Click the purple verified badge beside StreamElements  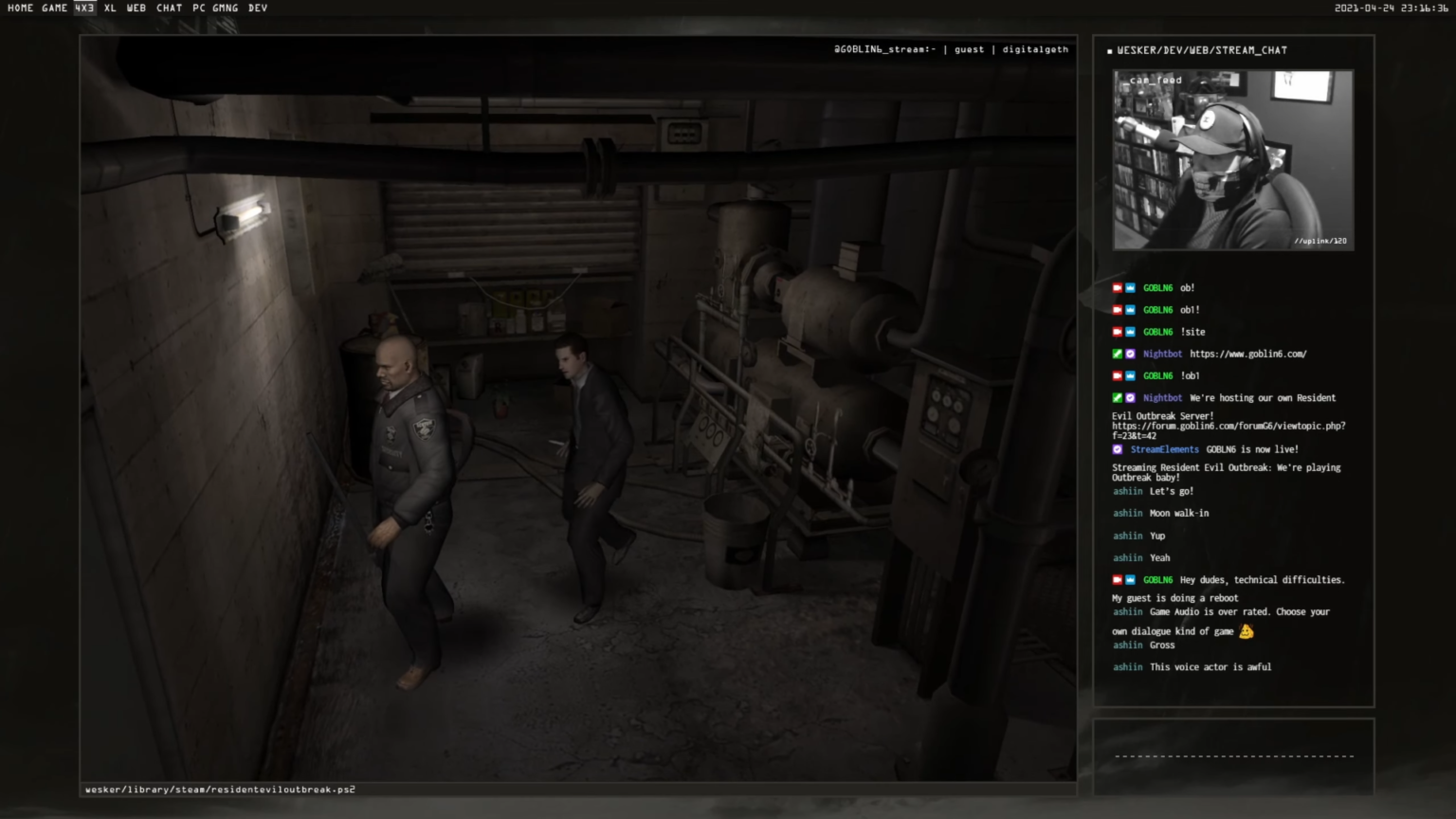1117,449
